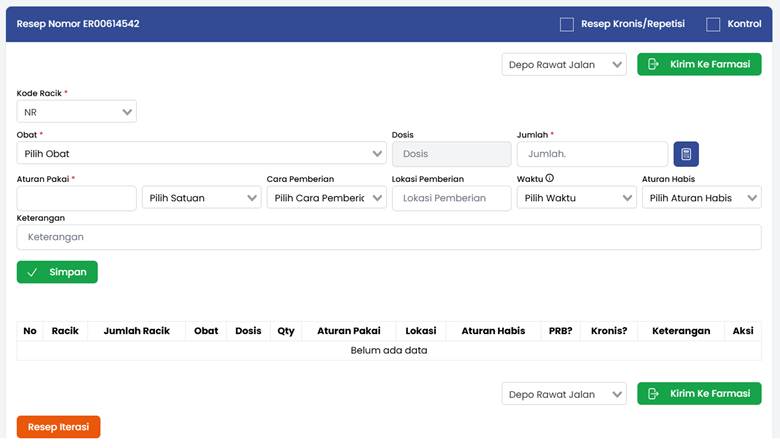This screenshot has height=448, width=780.
Task: Select the Cara Pemberian dropdown
Action: [x=326, y=198]
